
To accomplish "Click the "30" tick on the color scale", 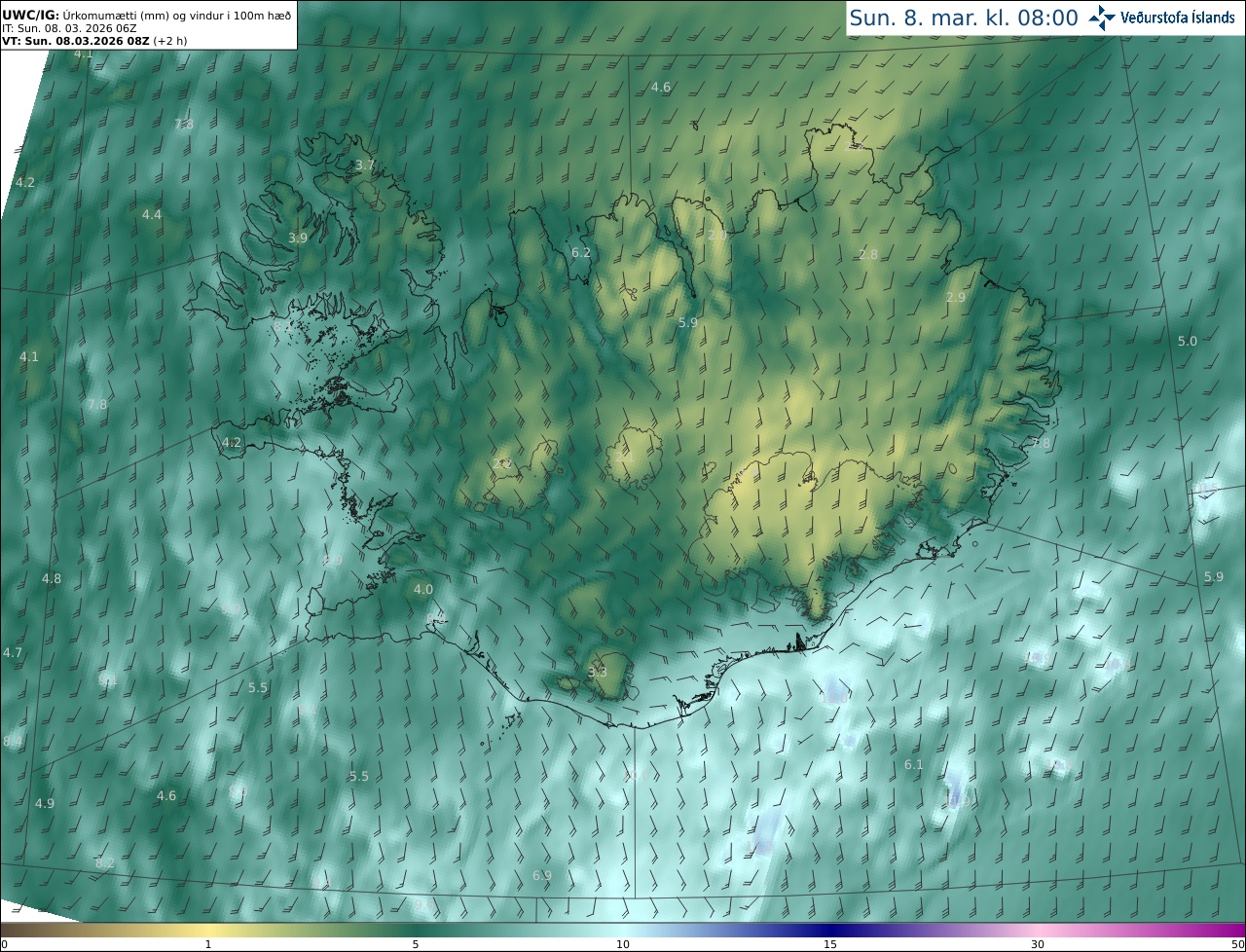I will click(1038, 944).
